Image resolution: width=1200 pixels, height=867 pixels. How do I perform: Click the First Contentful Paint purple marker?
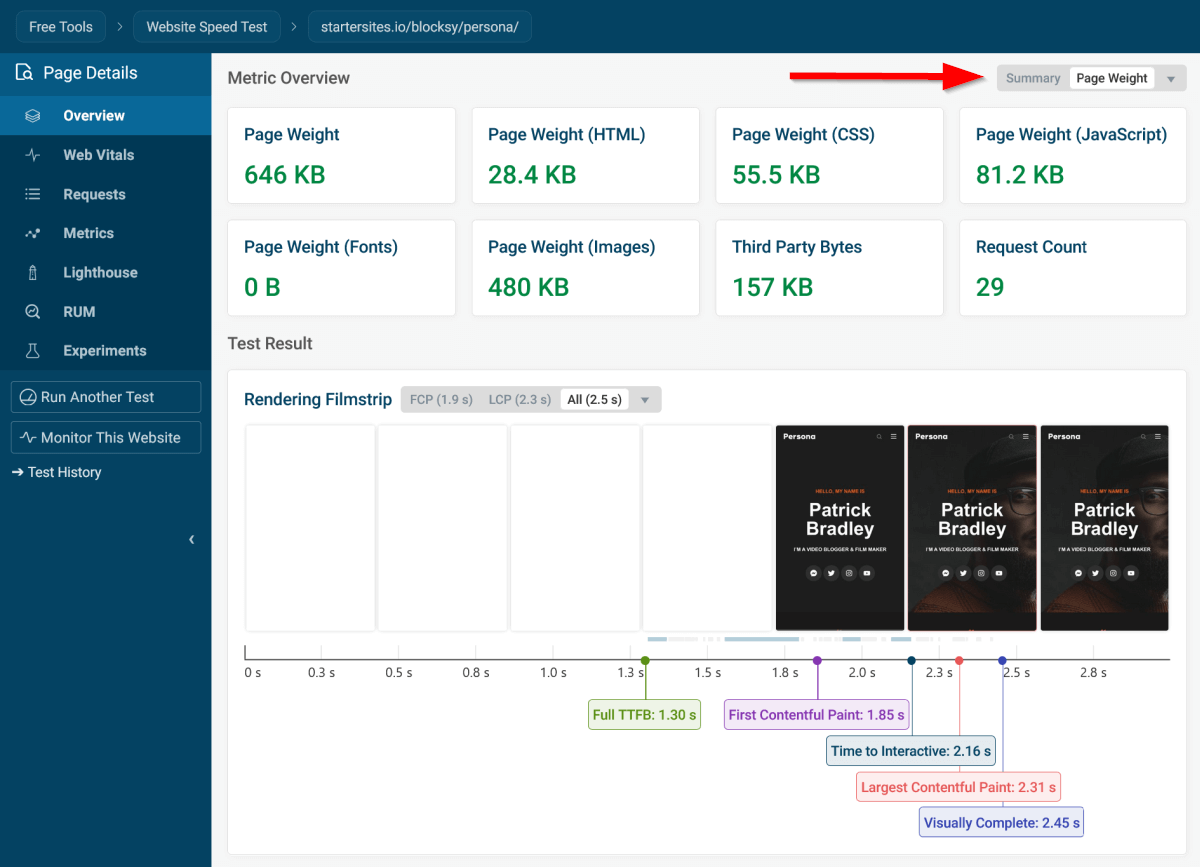pos(817,660)
